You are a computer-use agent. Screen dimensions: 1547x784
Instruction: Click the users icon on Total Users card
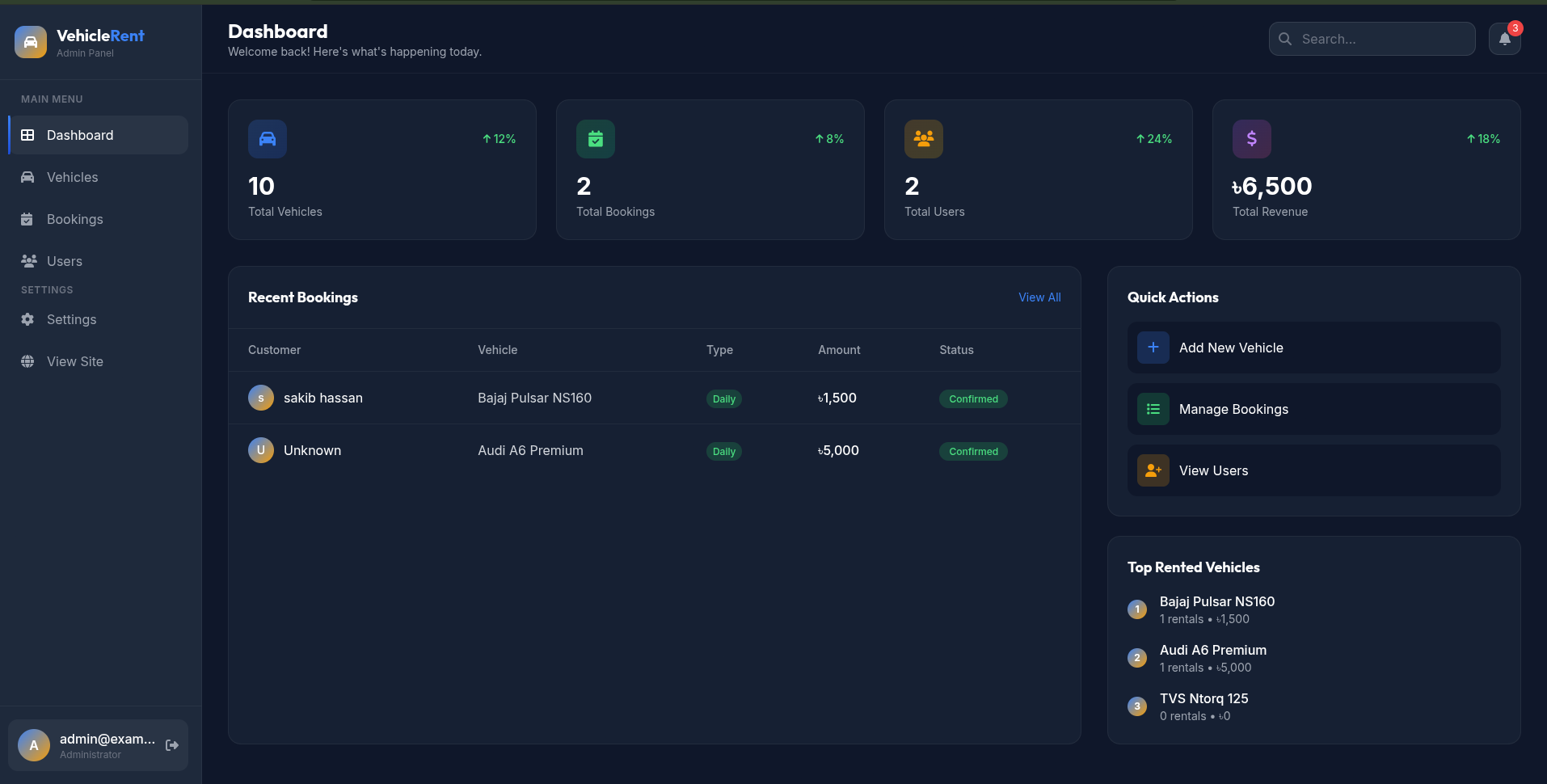[923, 138]
